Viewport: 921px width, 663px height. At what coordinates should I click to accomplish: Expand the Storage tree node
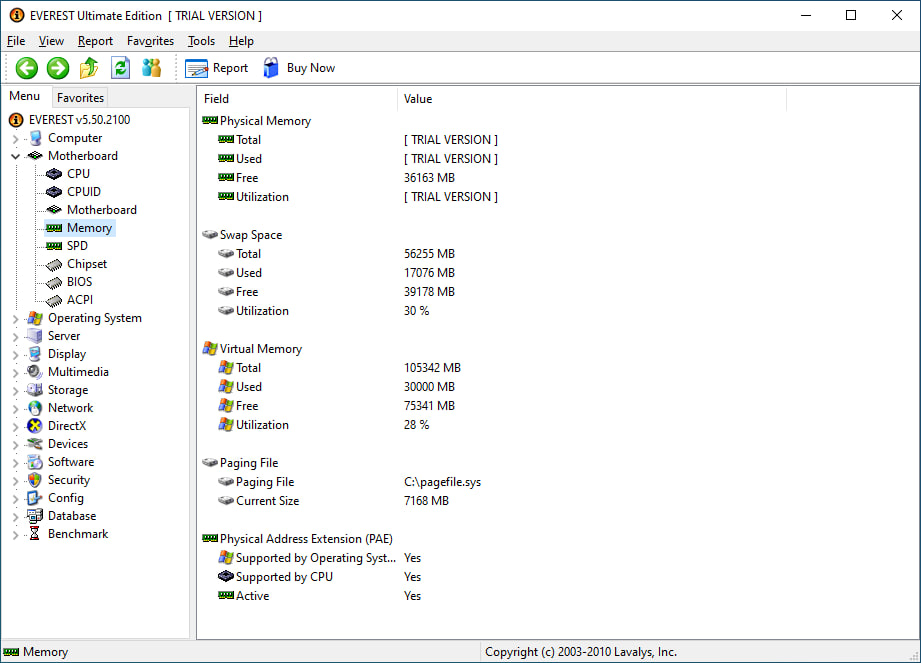pos(16,391)
